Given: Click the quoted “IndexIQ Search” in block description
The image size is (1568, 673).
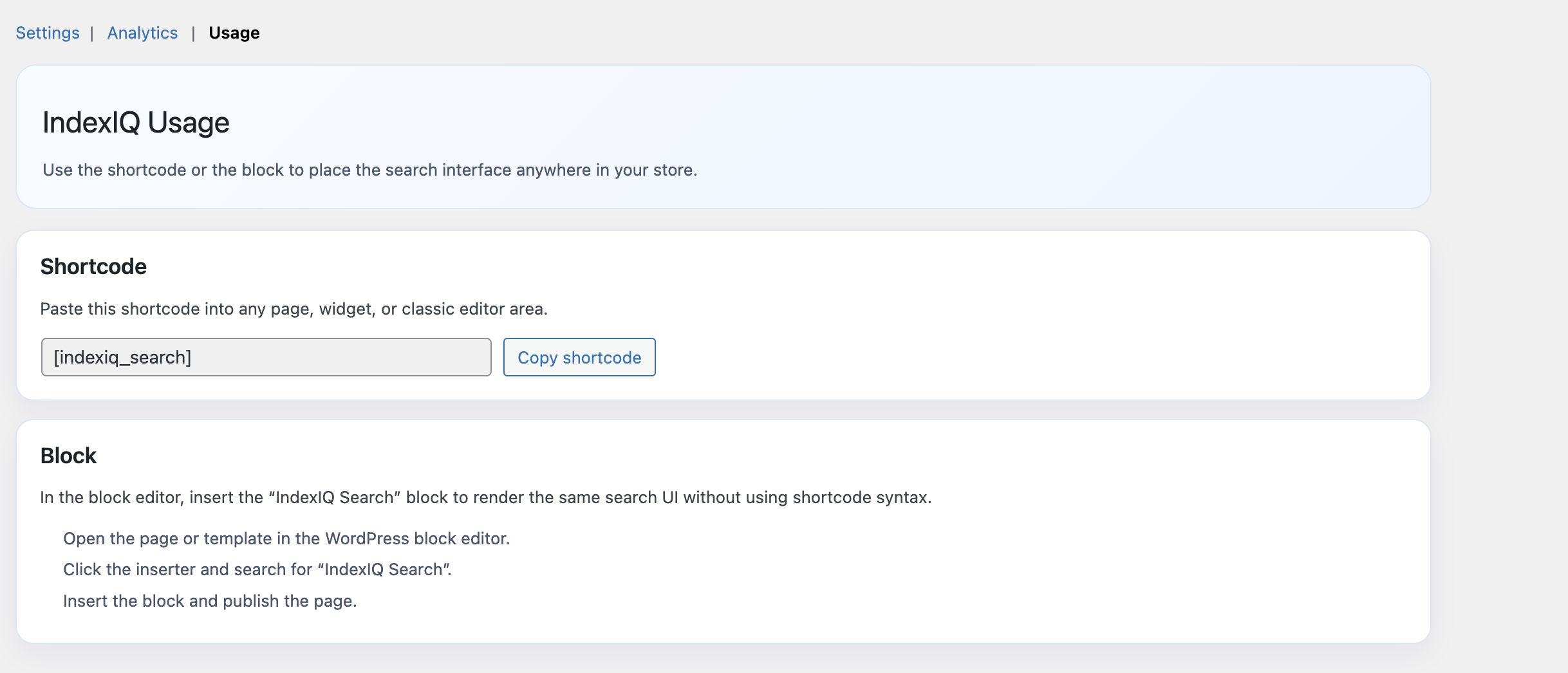Looking at the screenshot, I should coord(335,497).
